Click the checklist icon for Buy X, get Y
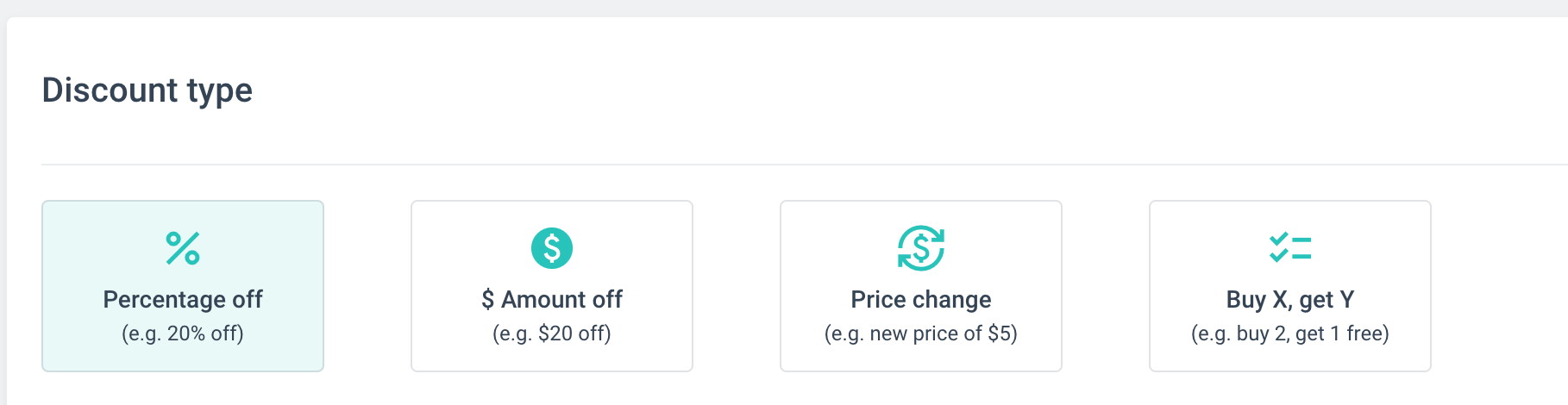 (1290, 248)
